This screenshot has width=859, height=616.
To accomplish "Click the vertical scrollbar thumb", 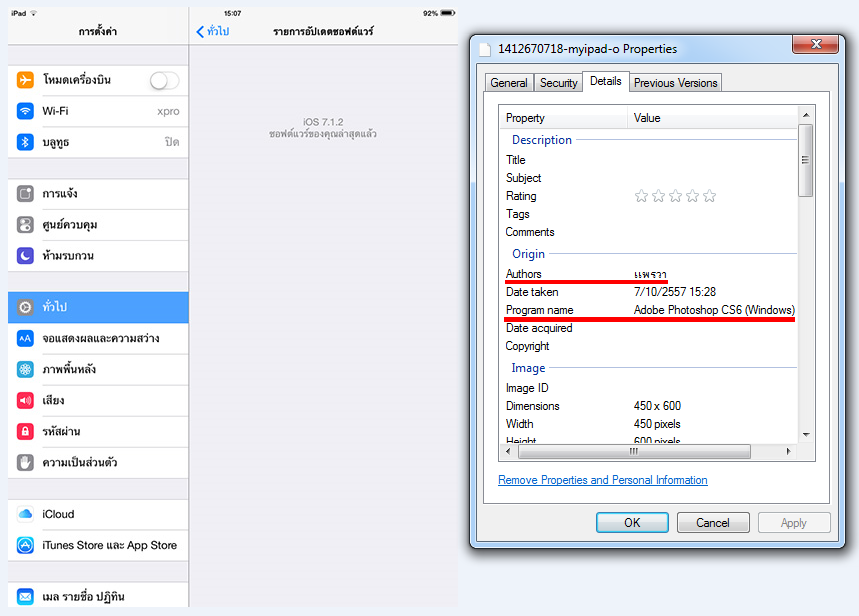I will (805, 160).
